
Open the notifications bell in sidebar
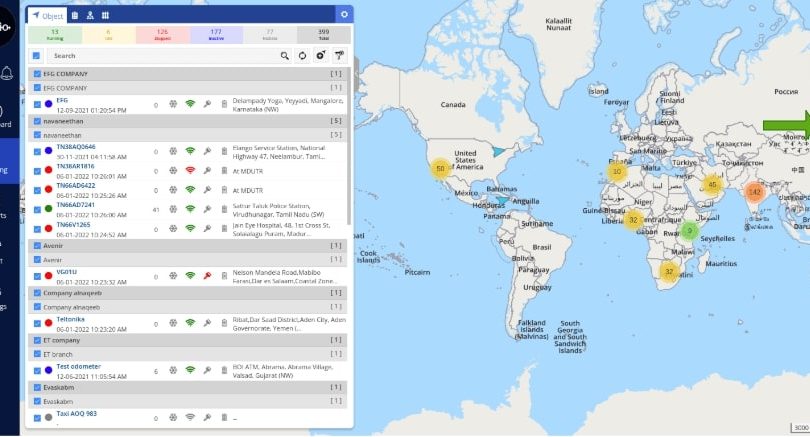(x=7, y=72)
